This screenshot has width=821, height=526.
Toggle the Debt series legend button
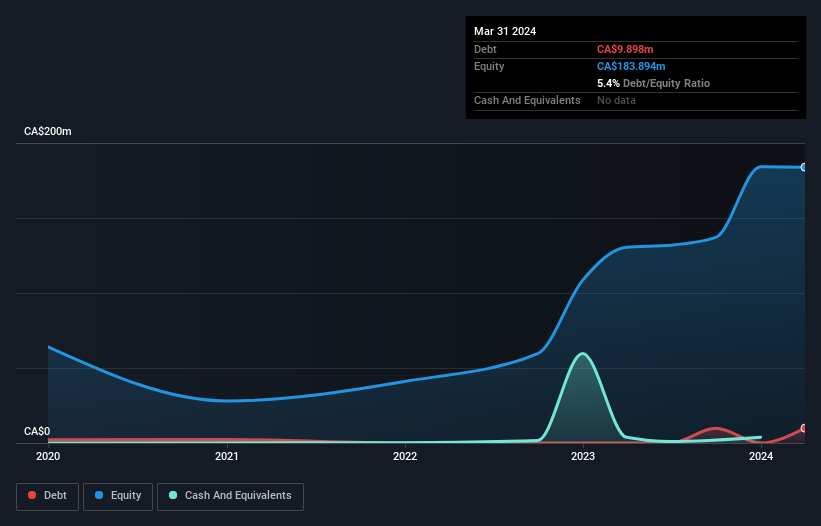tap(47, 496)
